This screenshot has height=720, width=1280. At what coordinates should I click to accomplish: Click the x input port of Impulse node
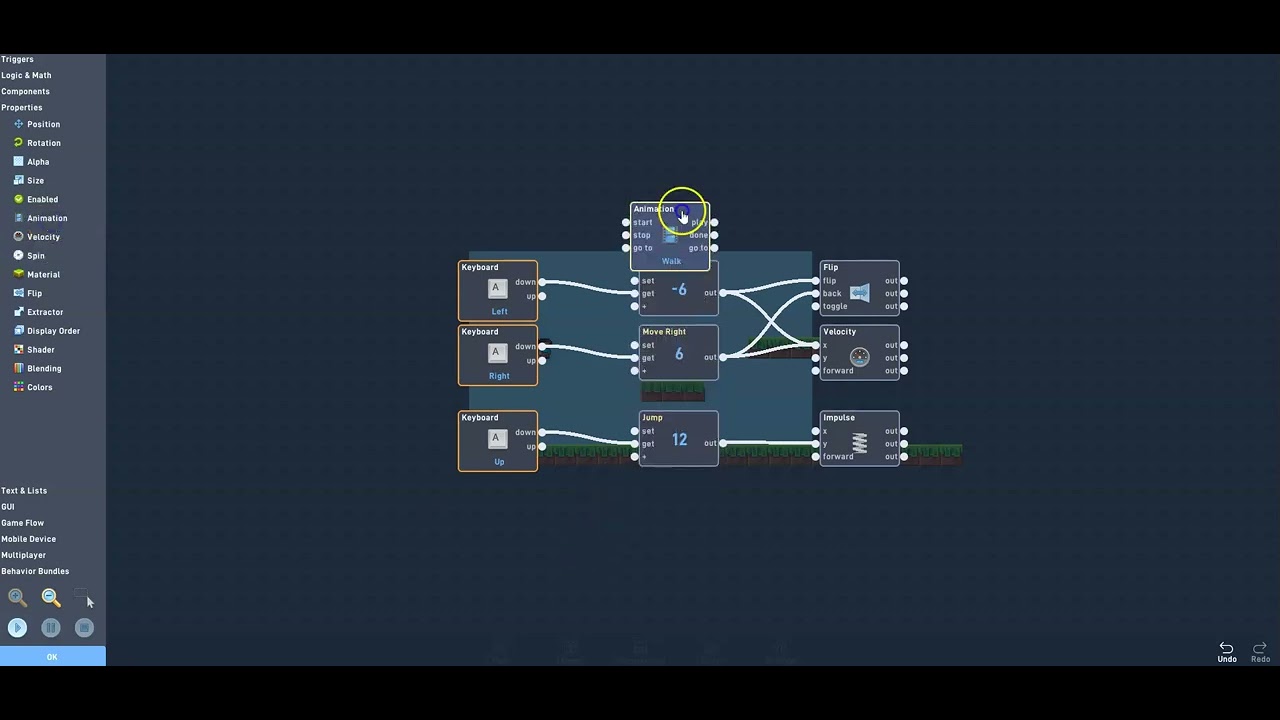(816, 431)
